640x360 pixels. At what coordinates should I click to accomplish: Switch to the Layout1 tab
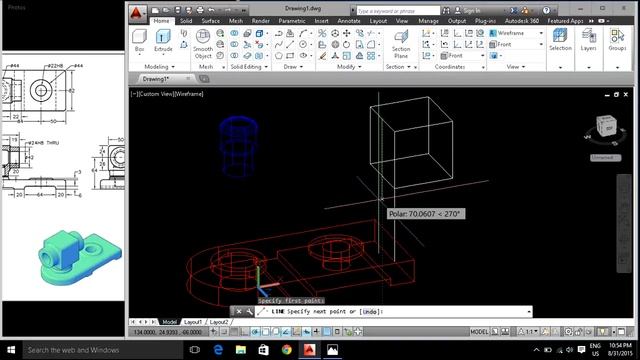point(193,322)
